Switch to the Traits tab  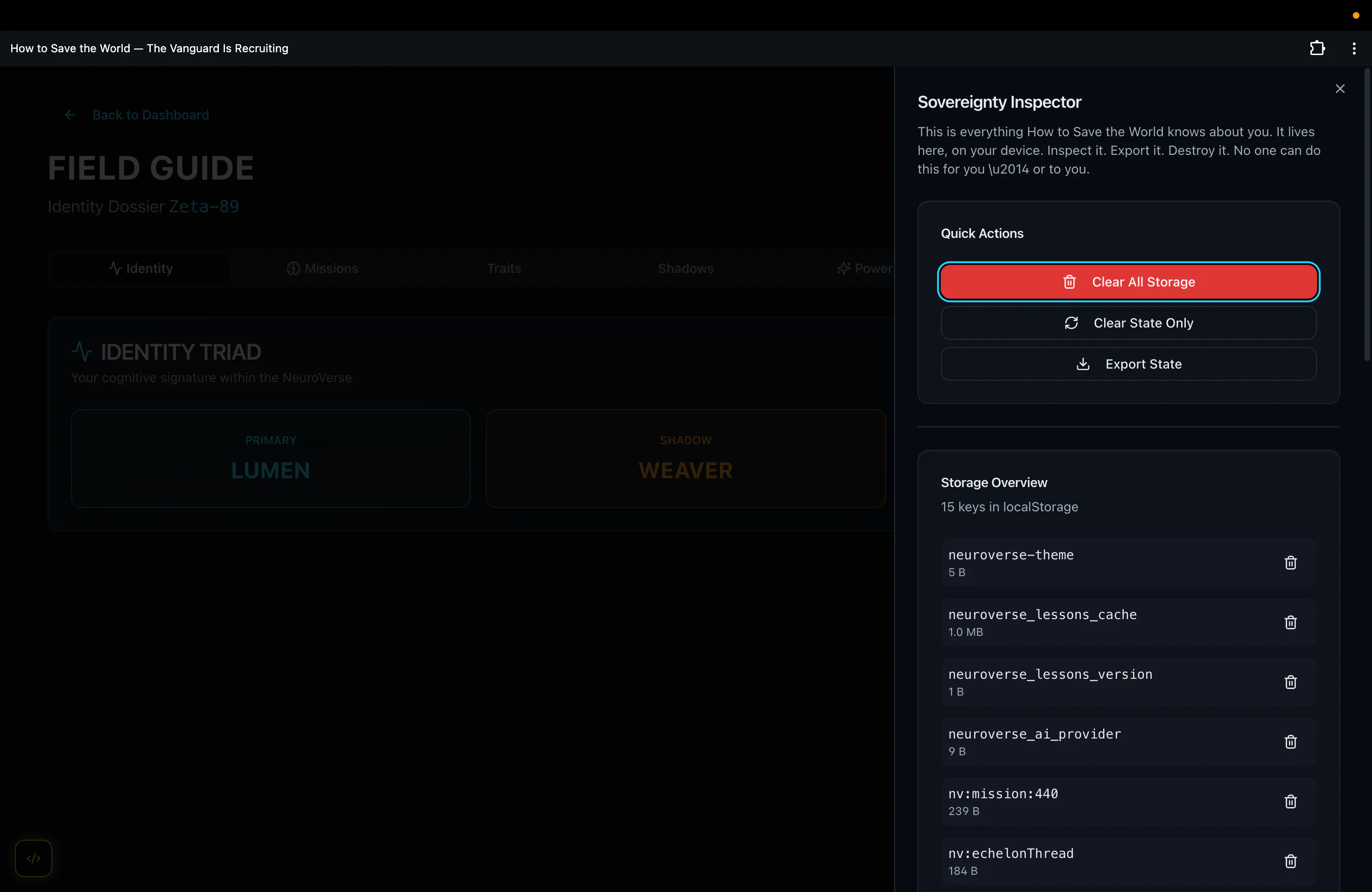point(504,269)
